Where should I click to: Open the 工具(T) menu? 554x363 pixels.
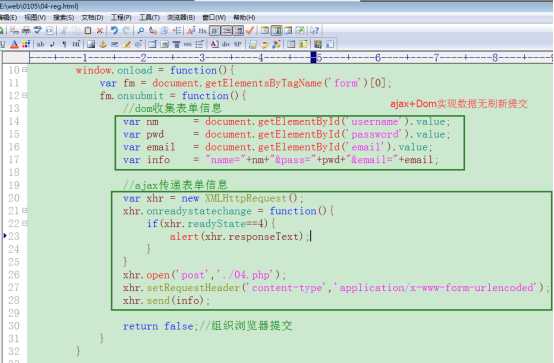point(149,17)
